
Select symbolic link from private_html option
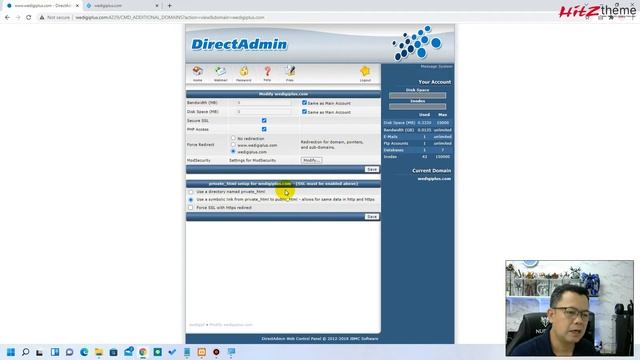coord(191,200)
